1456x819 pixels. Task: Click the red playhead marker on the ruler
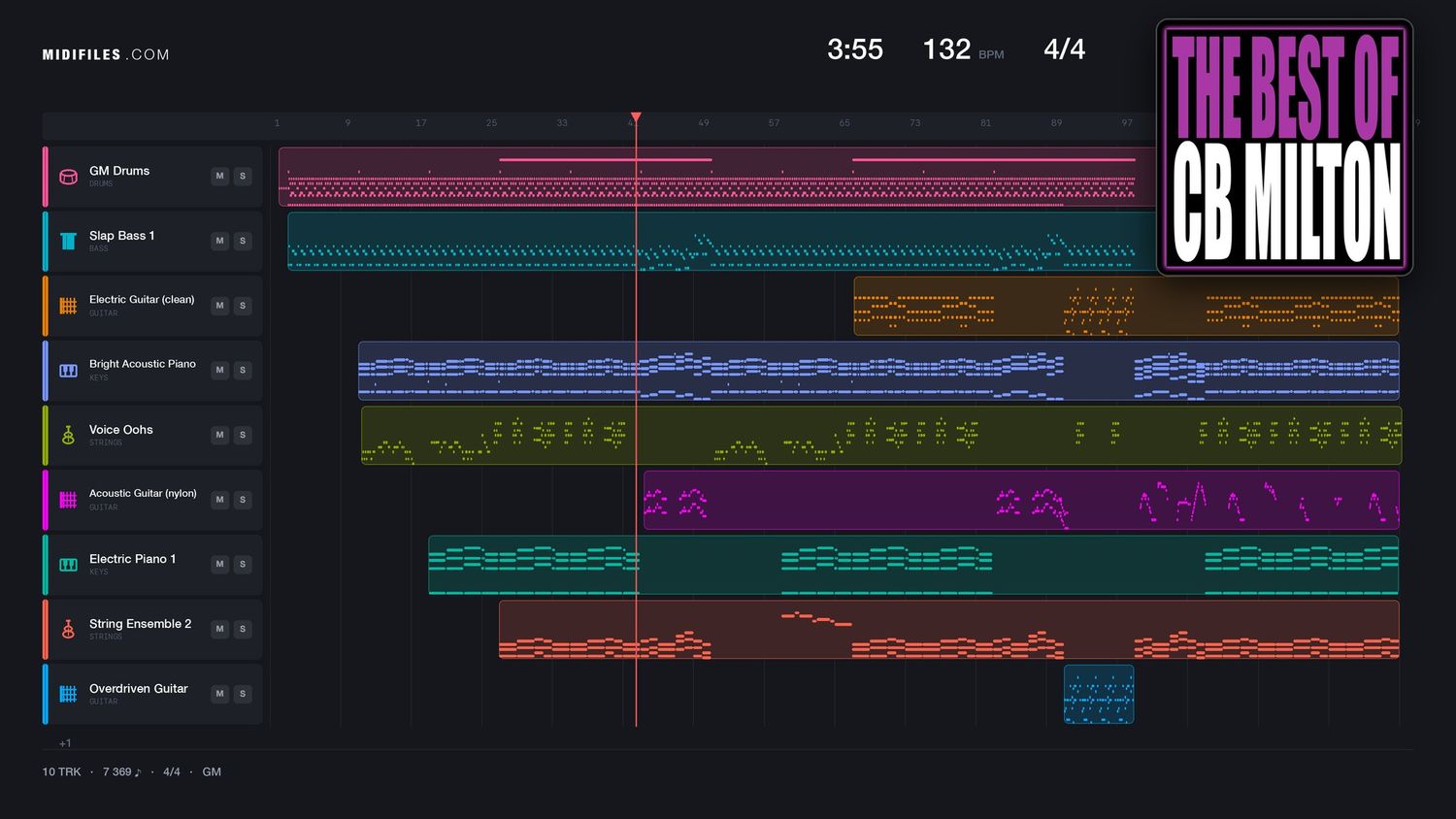pyautogui.click(x=636, y=118)
